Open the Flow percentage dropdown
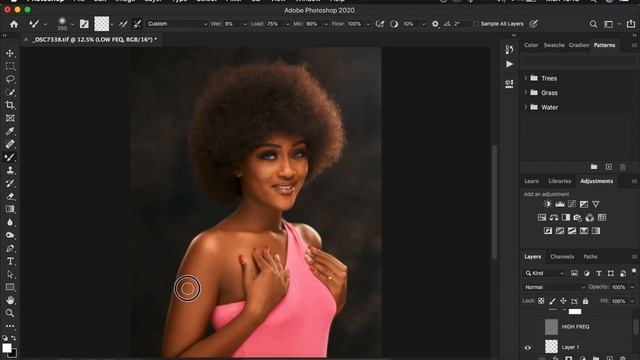Image resolution: width=640 pixels, height=360 pixels. (x=368, y=24)
